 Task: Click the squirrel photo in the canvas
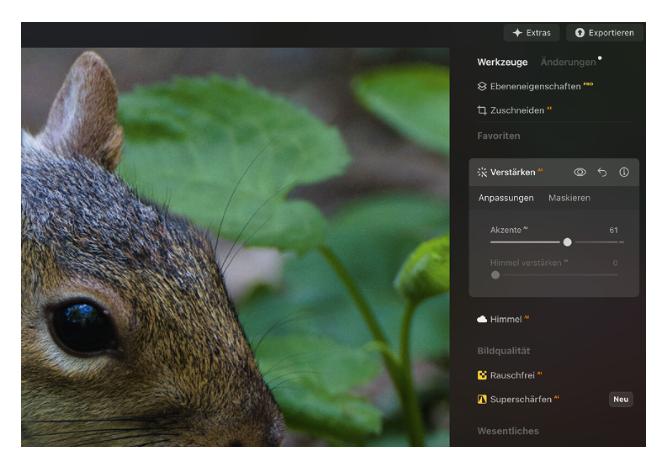(x=235, y=247)
